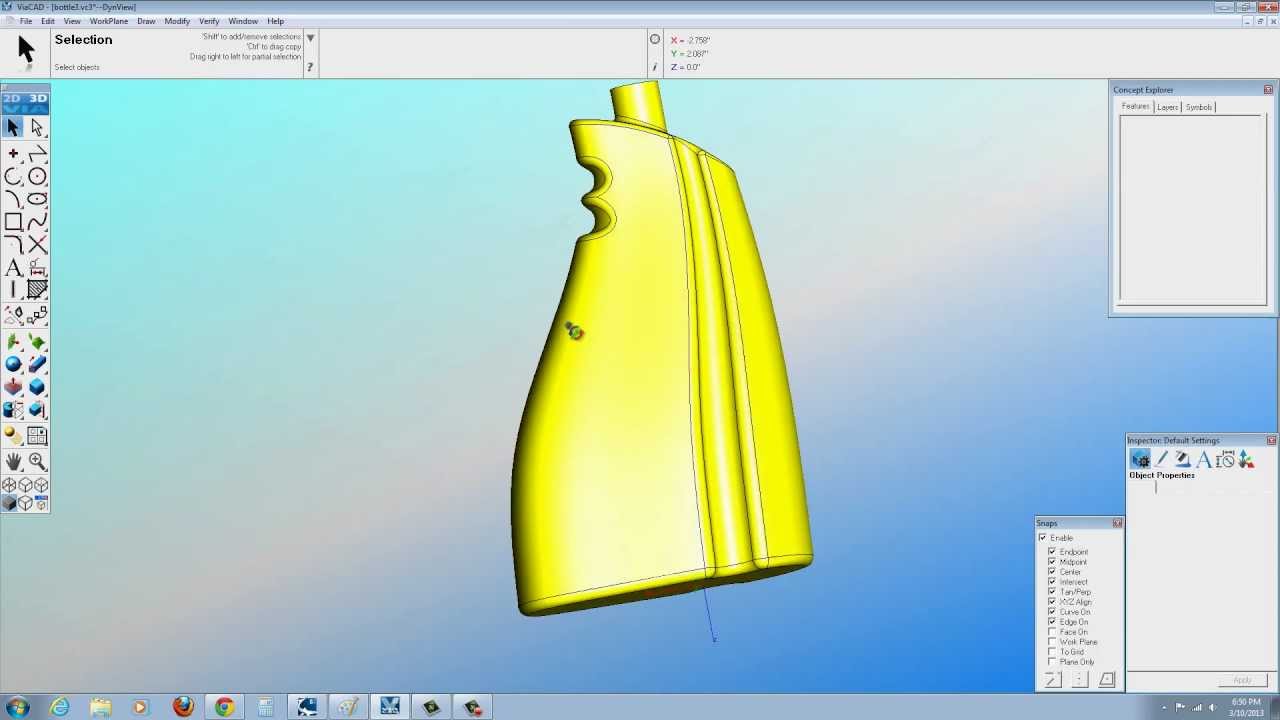Image resolution: width=1280 pixels, height=720 pixels.
Task: Open the Calculator from the taskbar
Action: (x=265, y=707)
